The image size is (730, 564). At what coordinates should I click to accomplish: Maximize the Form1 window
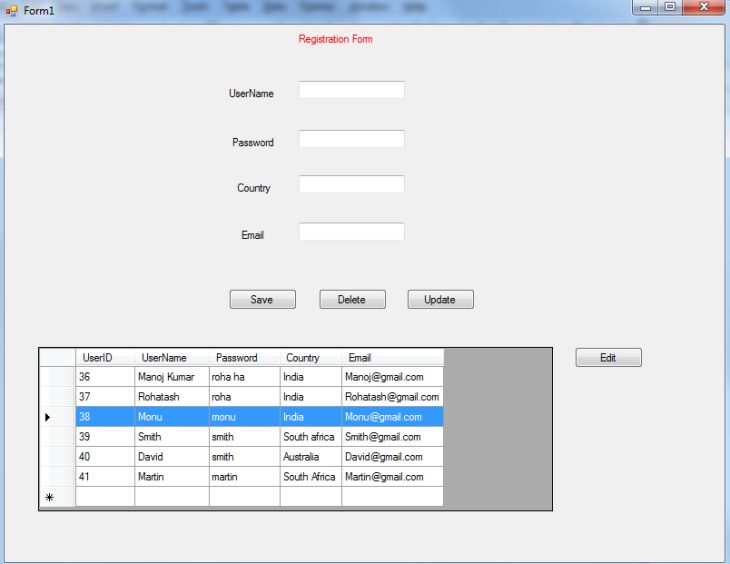pyautogui.click(x=670, y=7)
